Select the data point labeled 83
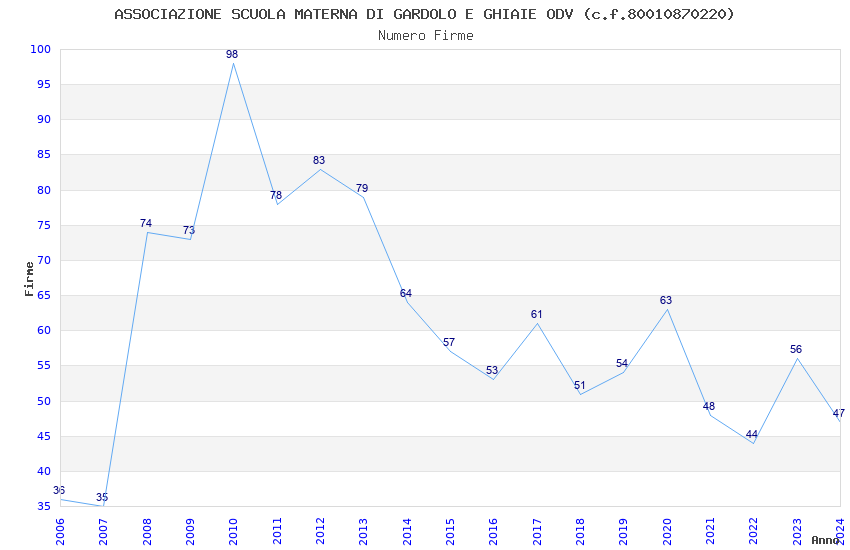The image size is (850, 550). tap(319, 160)
